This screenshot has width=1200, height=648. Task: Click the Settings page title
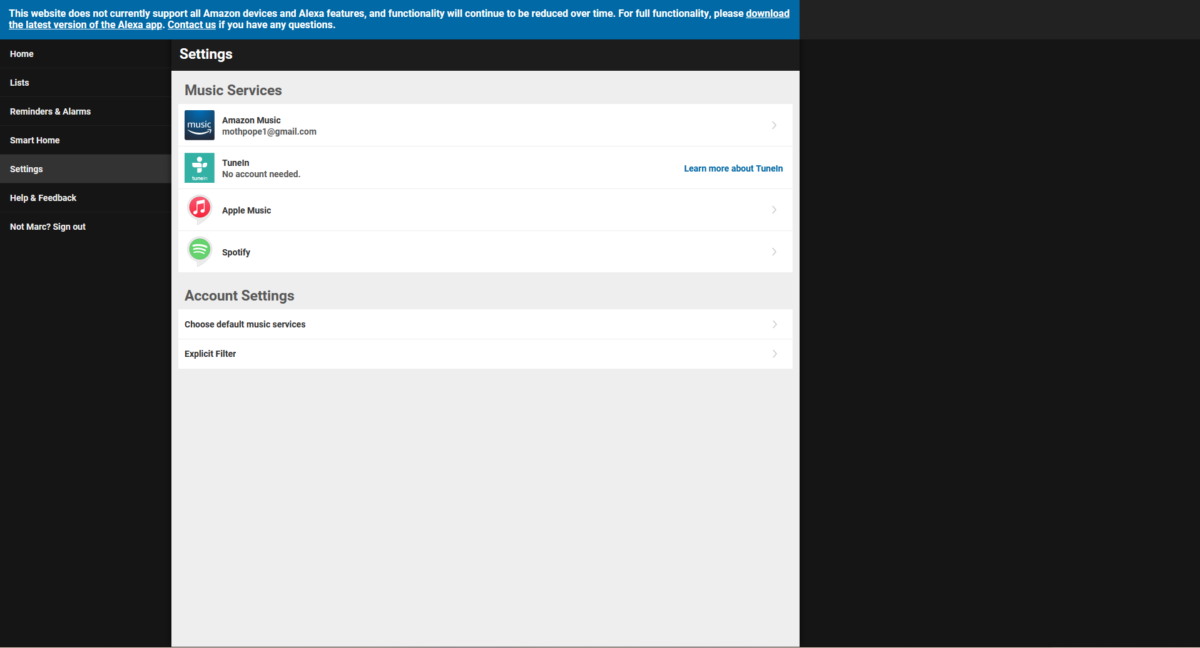206,54
